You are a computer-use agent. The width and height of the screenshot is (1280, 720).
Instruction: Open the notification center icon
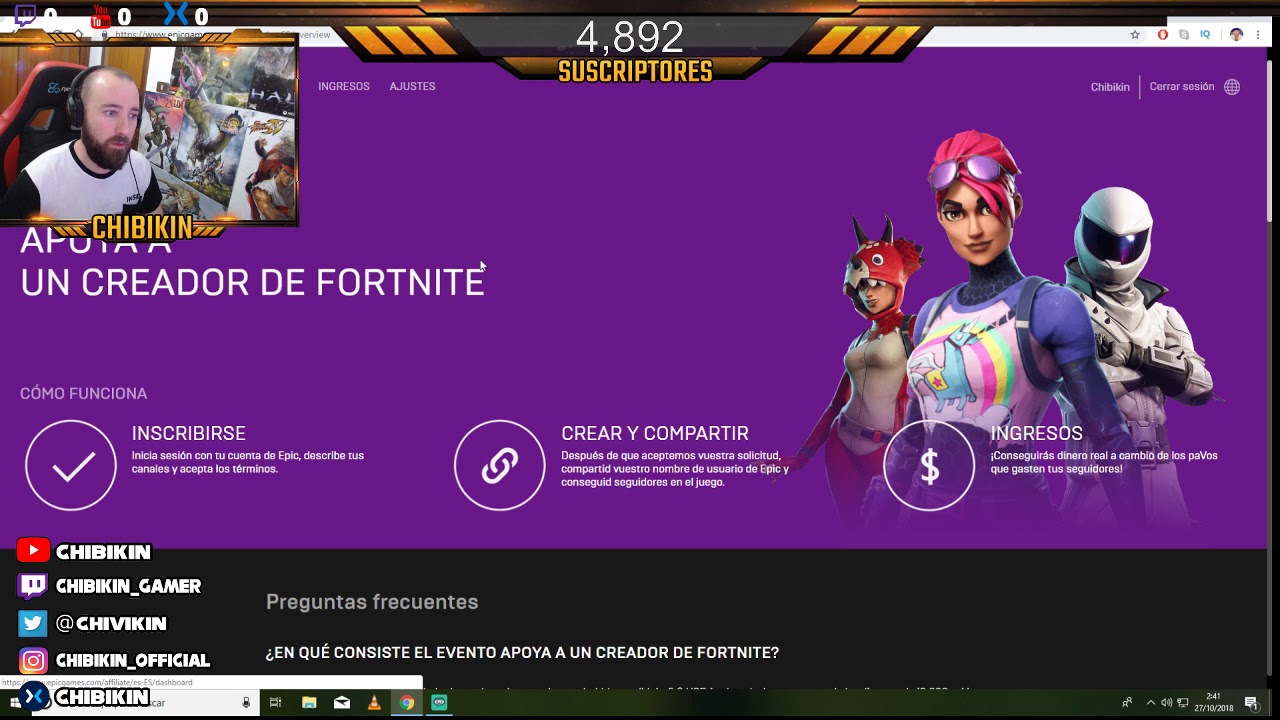point(1251,703)
